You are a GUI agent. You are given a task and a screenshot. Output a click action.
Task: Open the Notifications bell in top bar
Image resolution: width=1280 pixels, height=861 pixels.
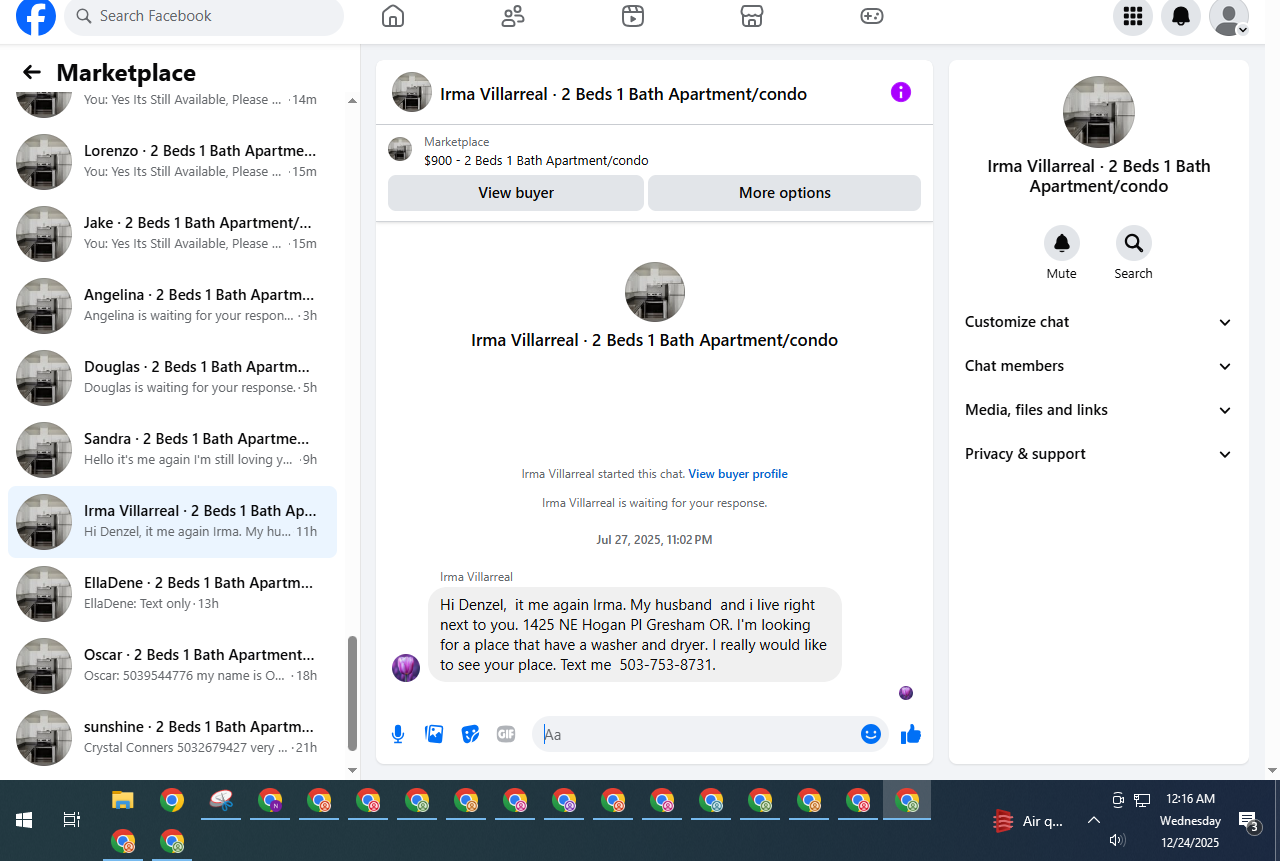(x=1181, y=16)
